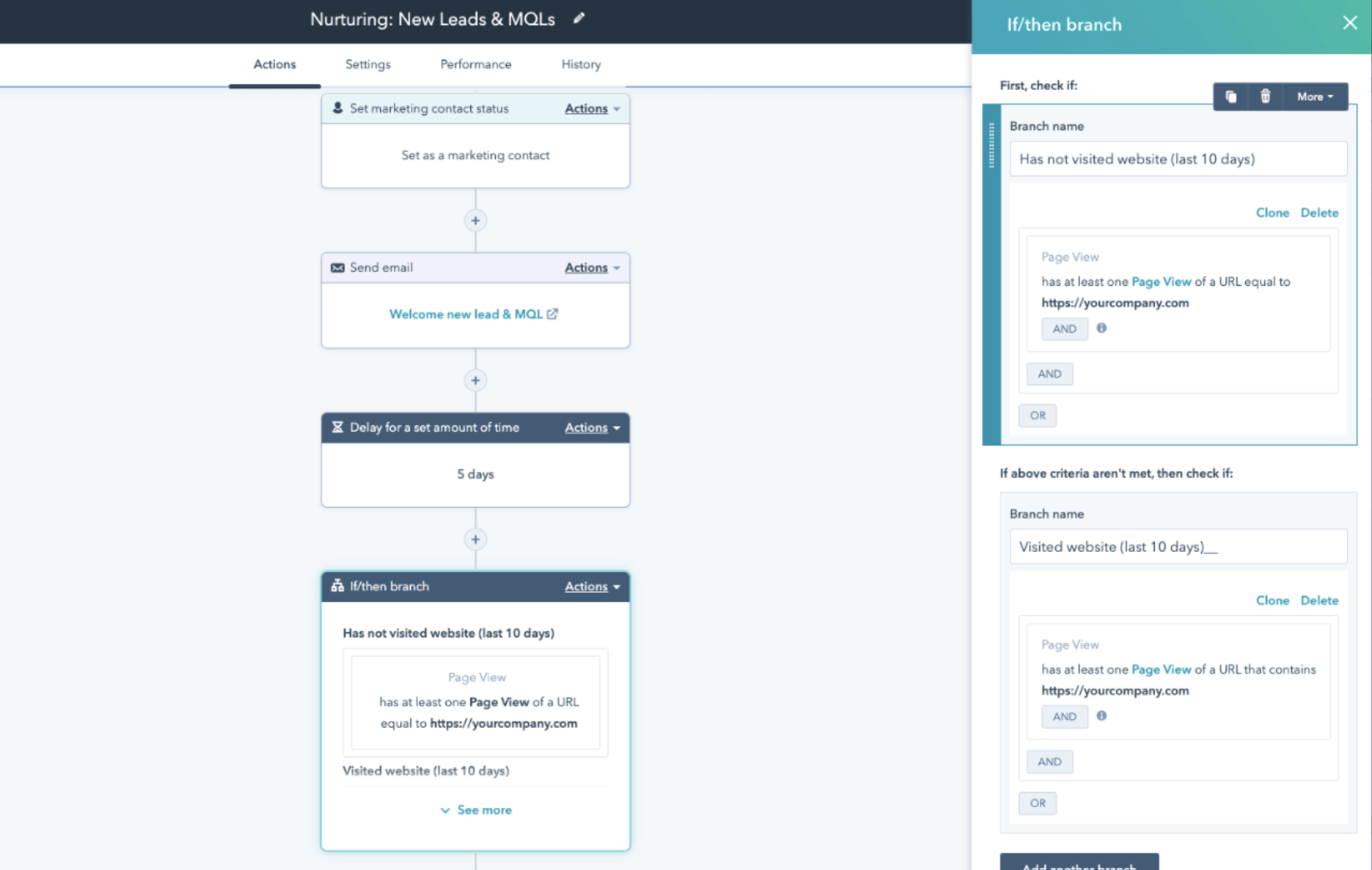The height and width of the screenshot is (870, 1372).
Task: Click the pencil icon to rename the workflow
Action: point(579,19)
